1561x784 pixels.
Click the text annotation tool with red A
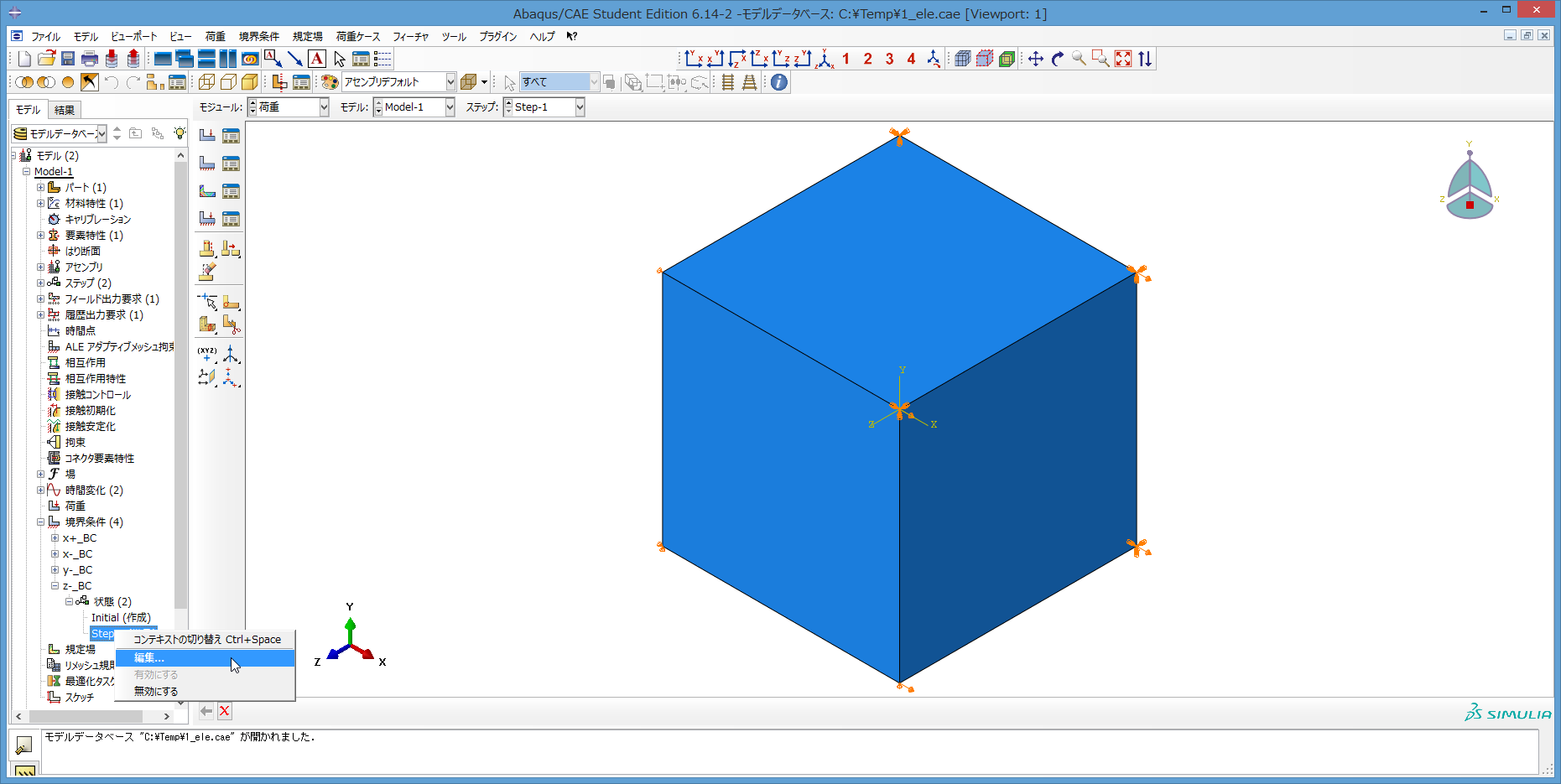point(317,59)
